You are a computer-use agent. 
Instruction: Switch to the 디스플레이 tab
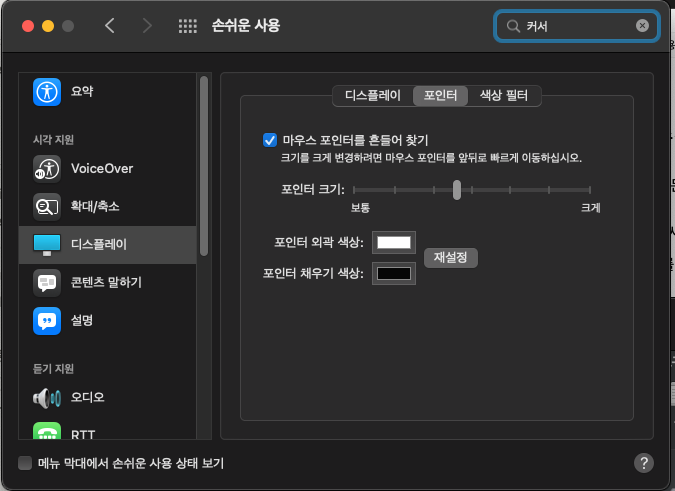click(373, 96)
